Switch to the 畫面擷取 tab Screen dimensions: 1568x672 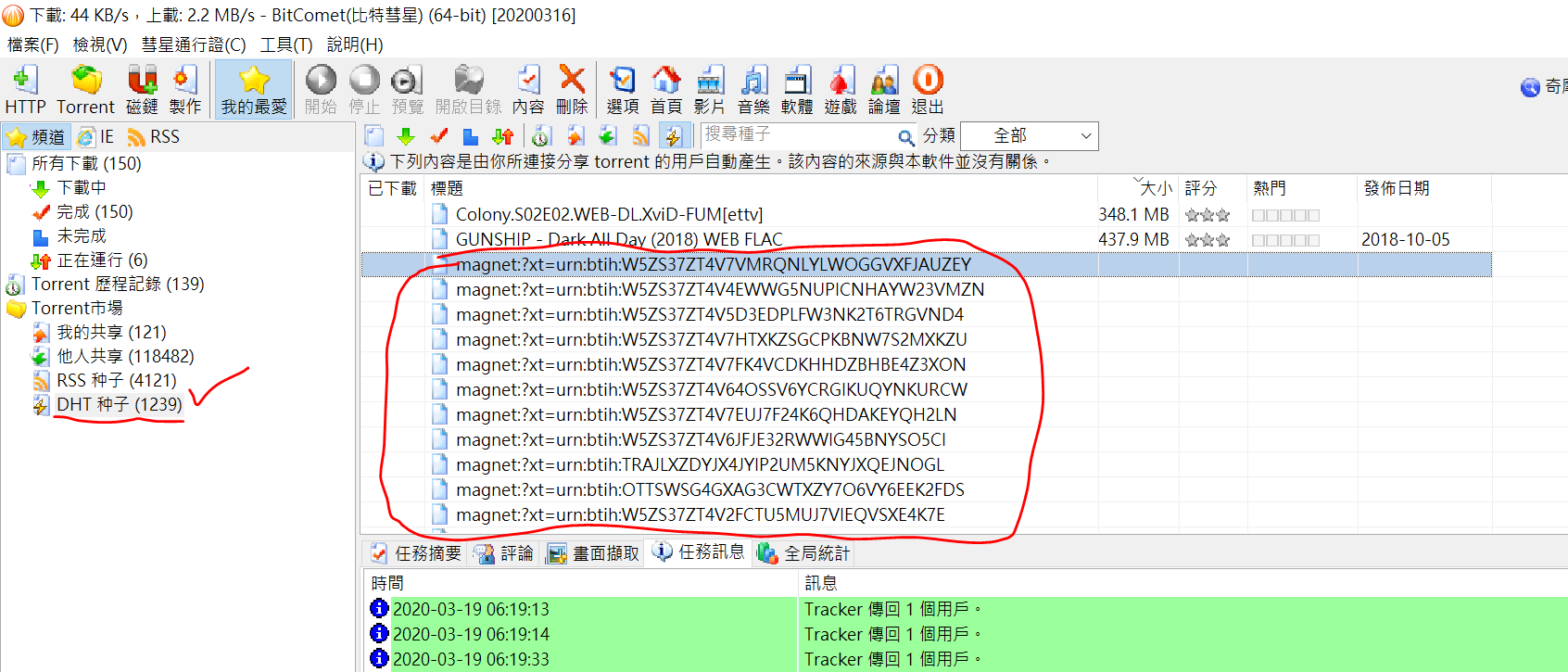[593, 553]
